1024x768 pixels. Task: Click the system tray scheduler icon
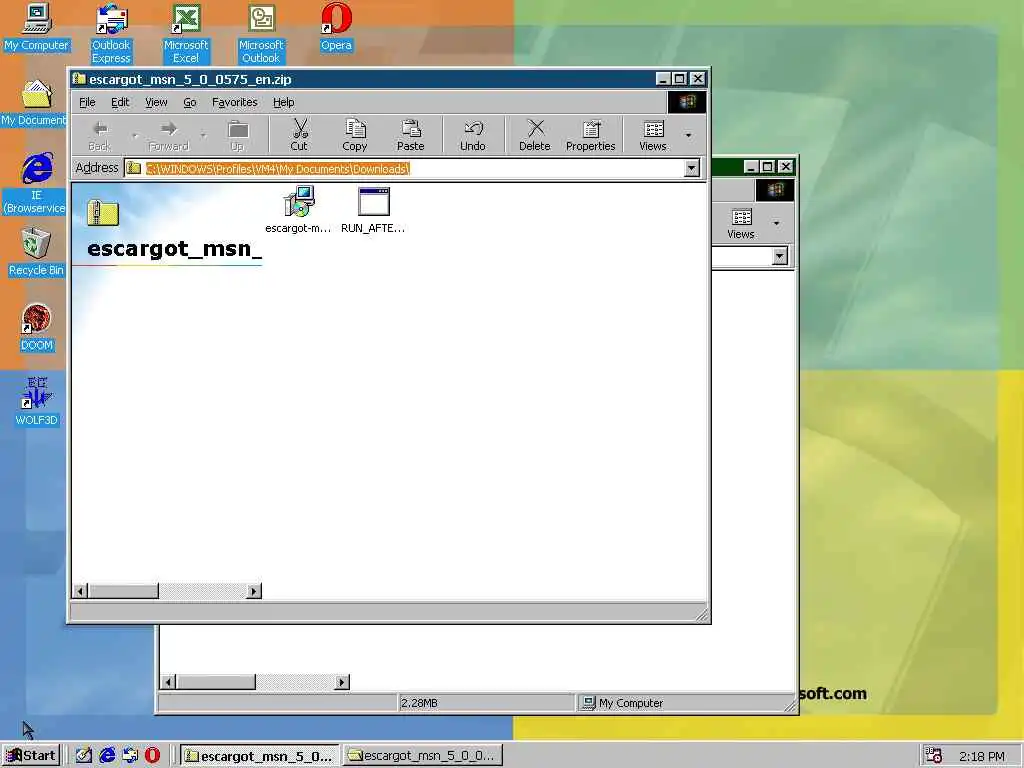point(933,756)
